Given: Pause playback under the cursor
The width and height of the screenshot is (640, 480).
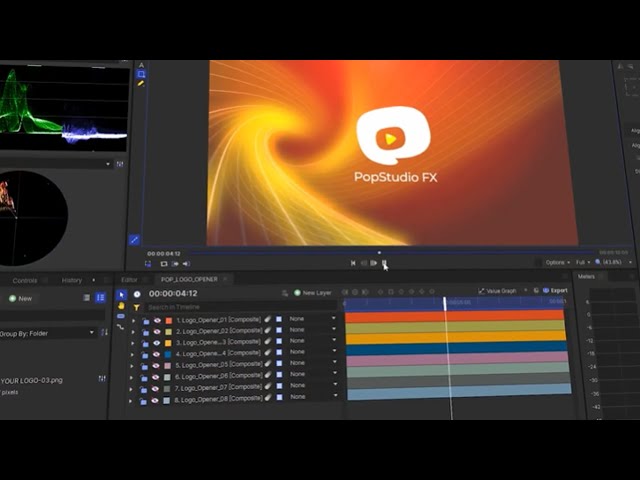Looking at the screenshot, I should [x=384, y=263].
